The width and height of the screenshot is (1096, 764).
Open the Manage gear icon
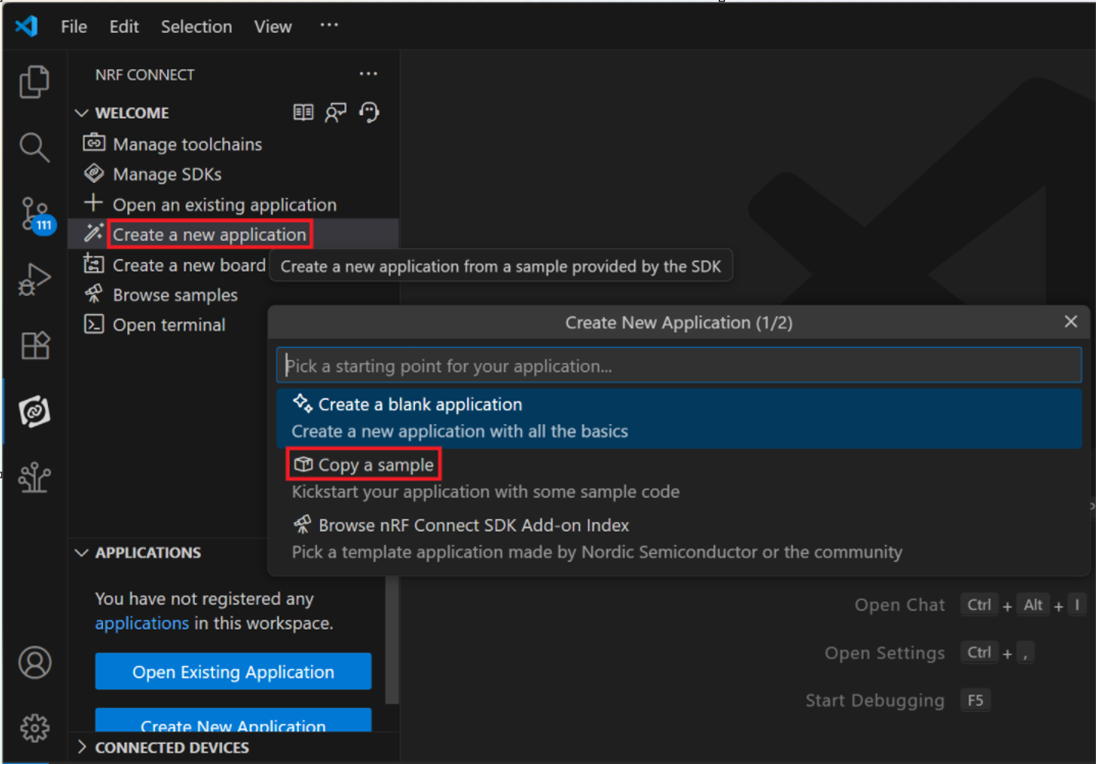pyautogui.click(x=34, y=728)
